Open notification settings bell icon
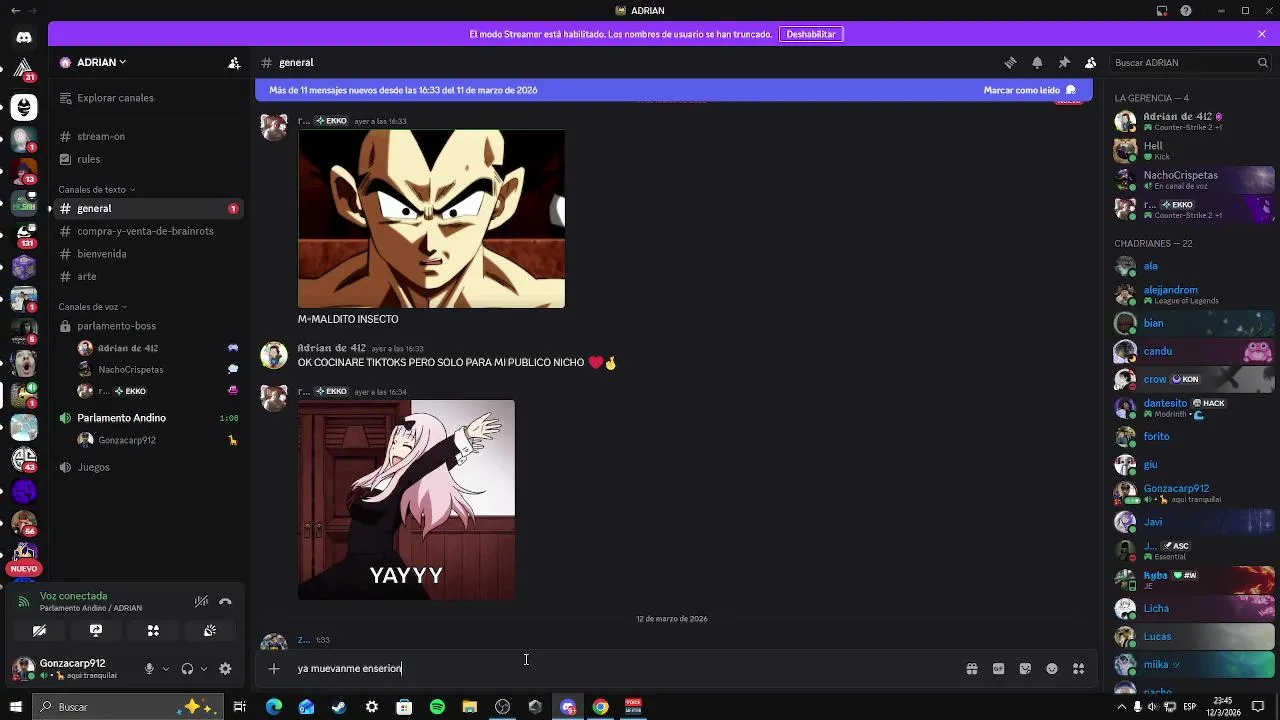The height and width of the screenshot is (720, 1280). (1037, 62)
